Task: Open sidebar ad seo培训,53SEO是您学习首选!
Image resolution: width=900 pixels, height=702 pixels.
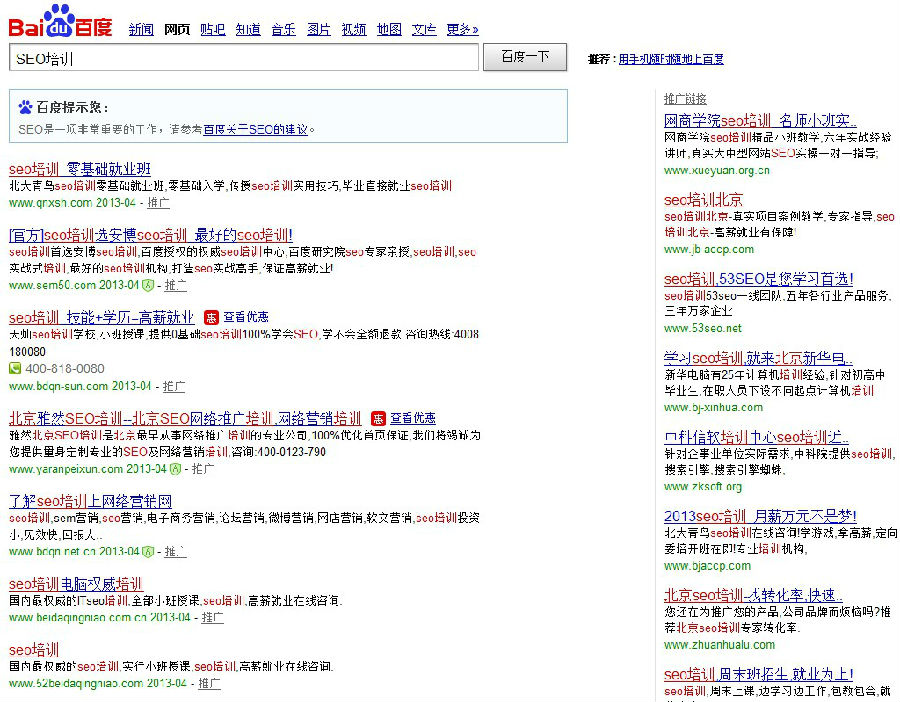Action: [x=759, y=279]
